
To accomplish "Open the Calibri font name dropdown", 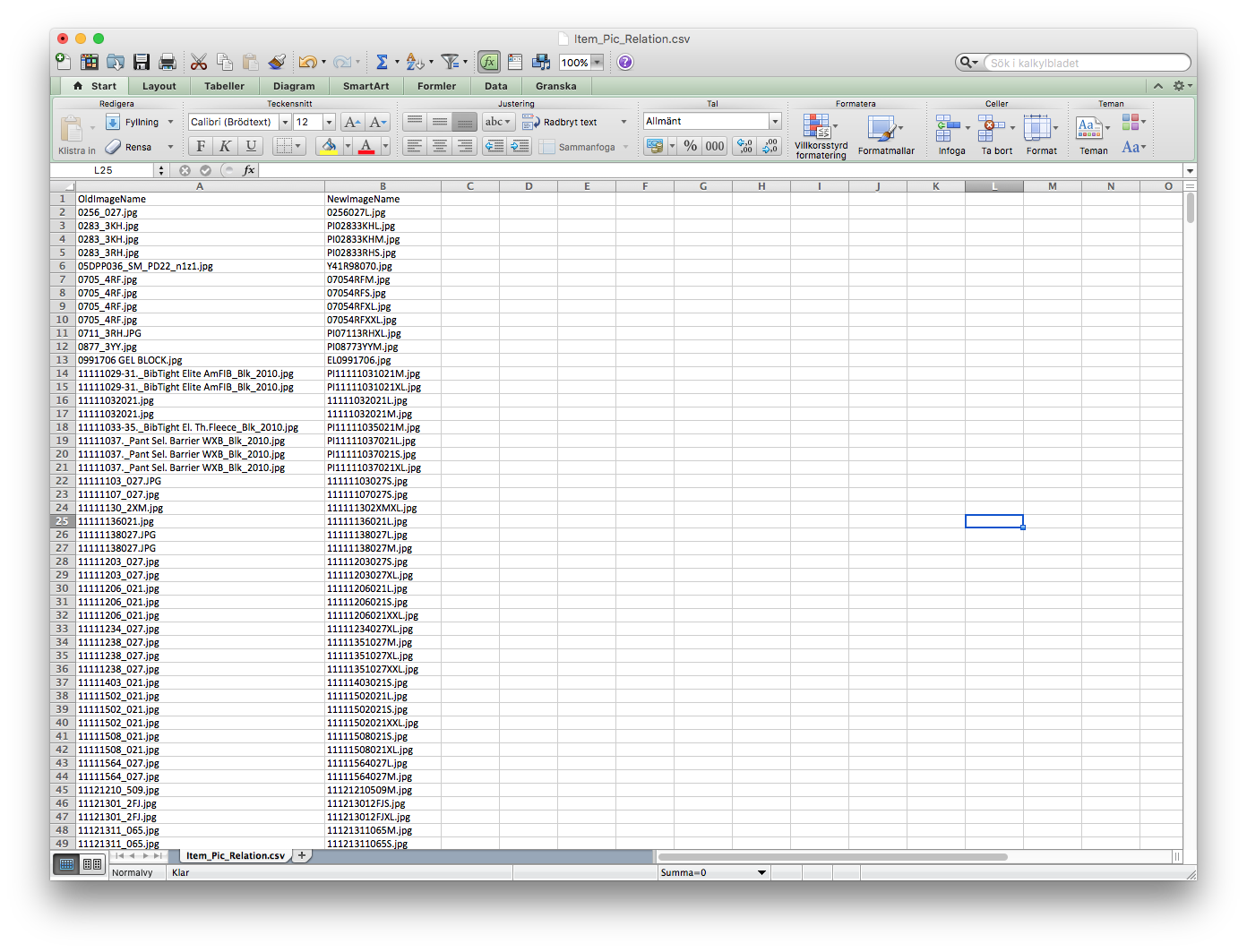I will [285, 122].
